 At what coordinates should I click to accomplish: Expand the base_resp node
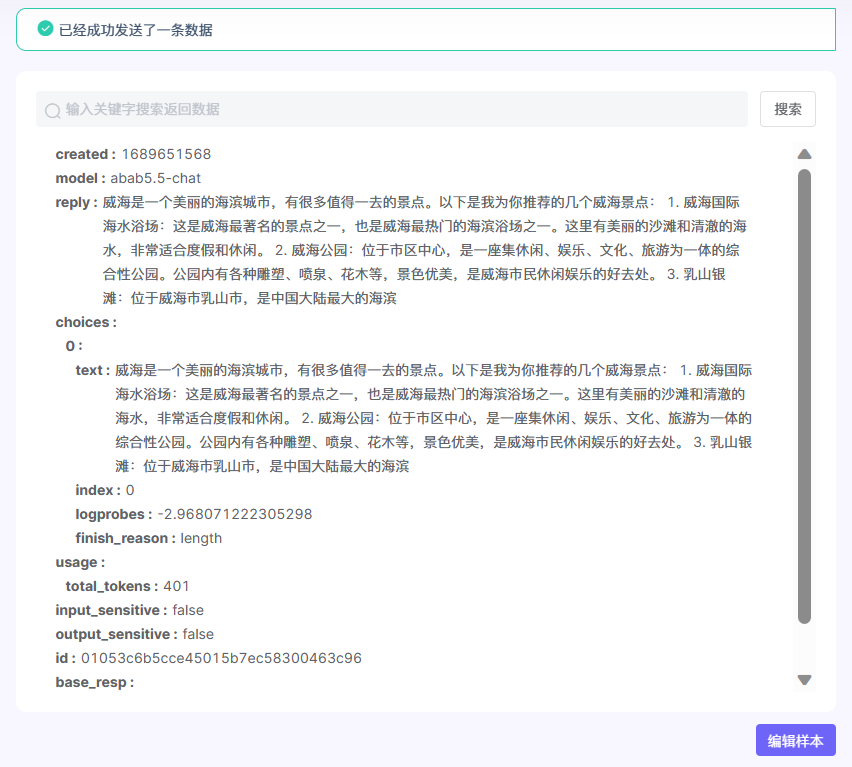point(92,682)
